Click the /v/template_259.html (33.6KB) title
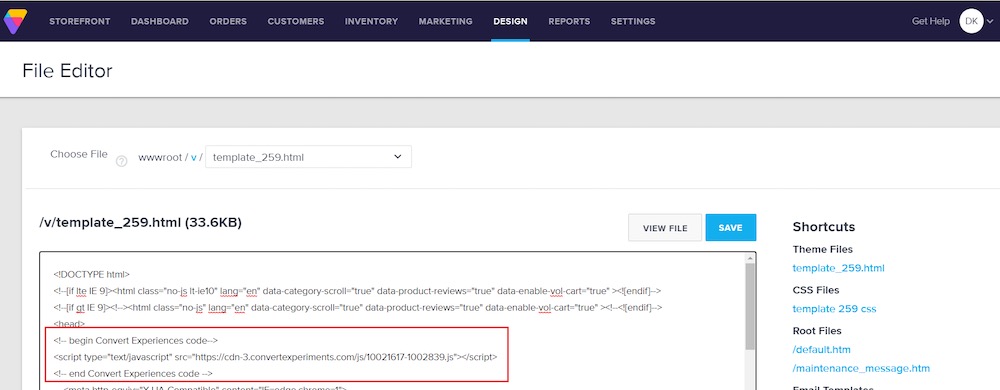The height and width of the screenshot is (390, 1000). tap(140, 222)
